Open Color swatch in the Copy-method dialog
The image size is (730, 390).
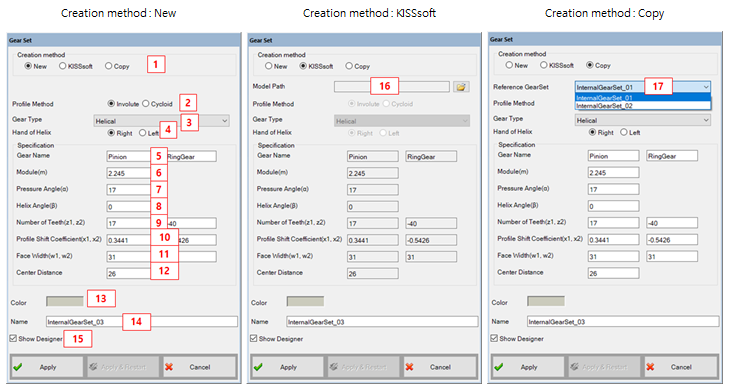pyautogui.click(x=546, y=301)
